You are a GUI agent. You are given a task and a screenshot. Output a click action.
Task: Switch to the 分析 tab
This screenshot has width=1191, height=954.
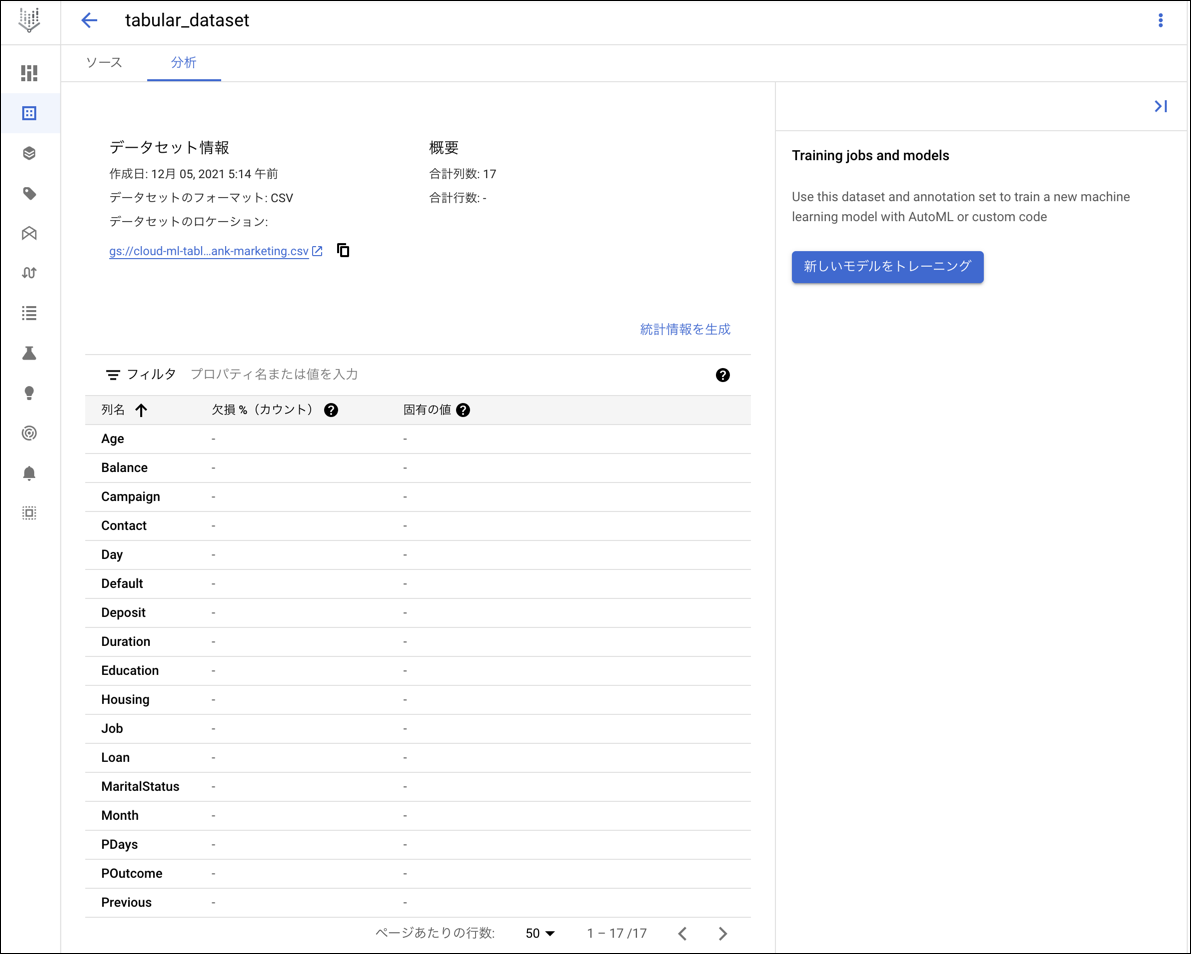(184, 62)
